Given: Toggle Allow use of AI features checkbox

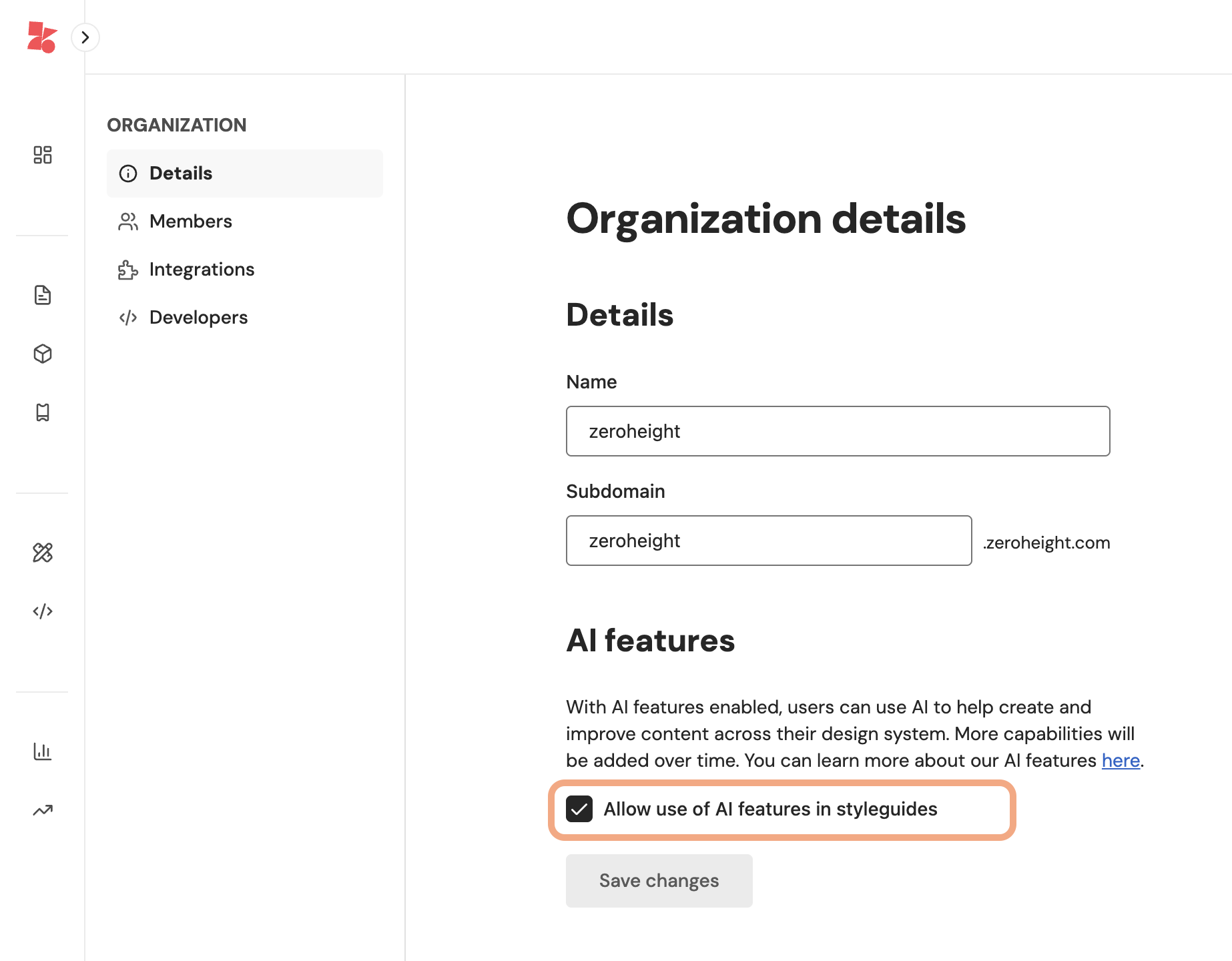Looking at the screenshot, I should point(579,809).
